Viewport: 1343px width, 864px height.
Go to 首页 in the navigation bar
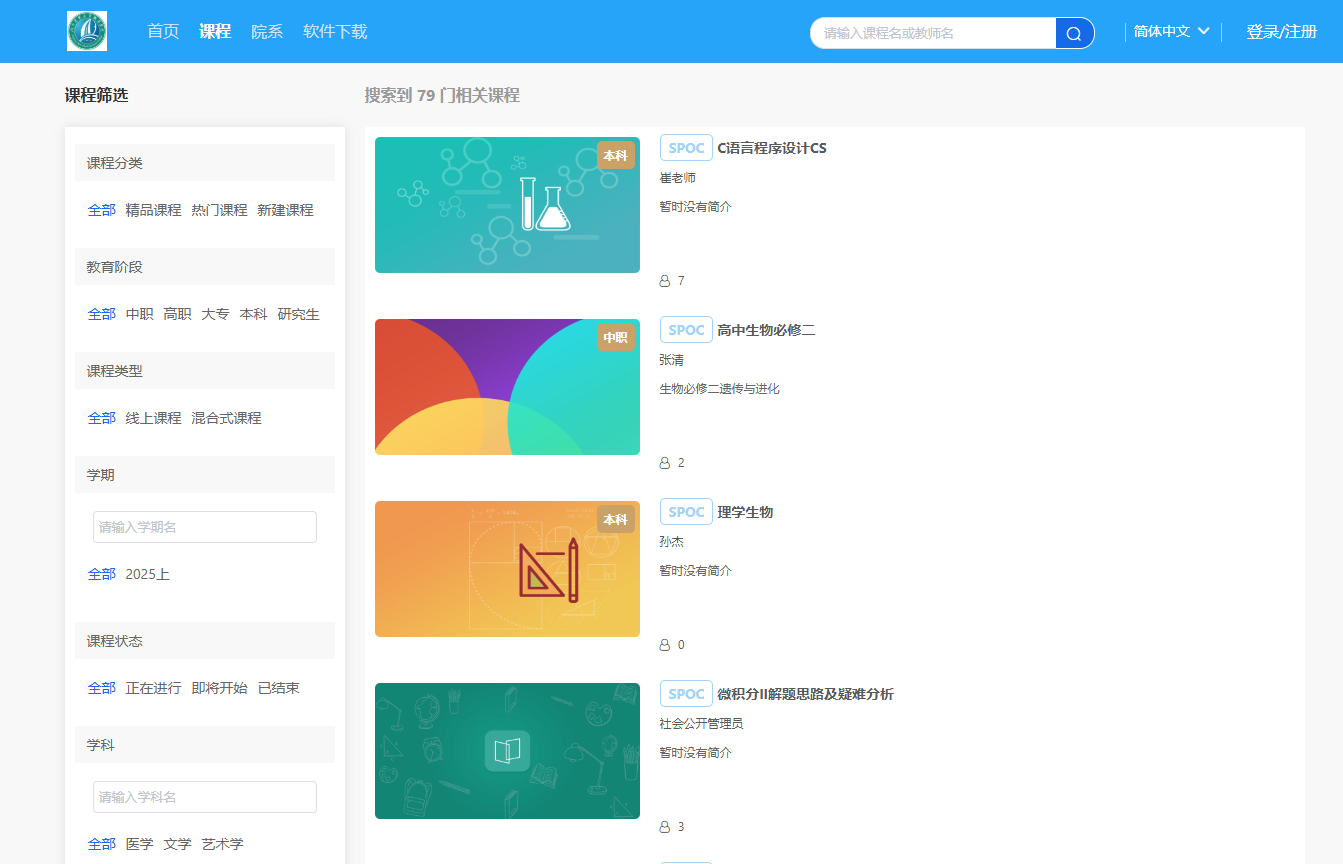click(163, 31)
